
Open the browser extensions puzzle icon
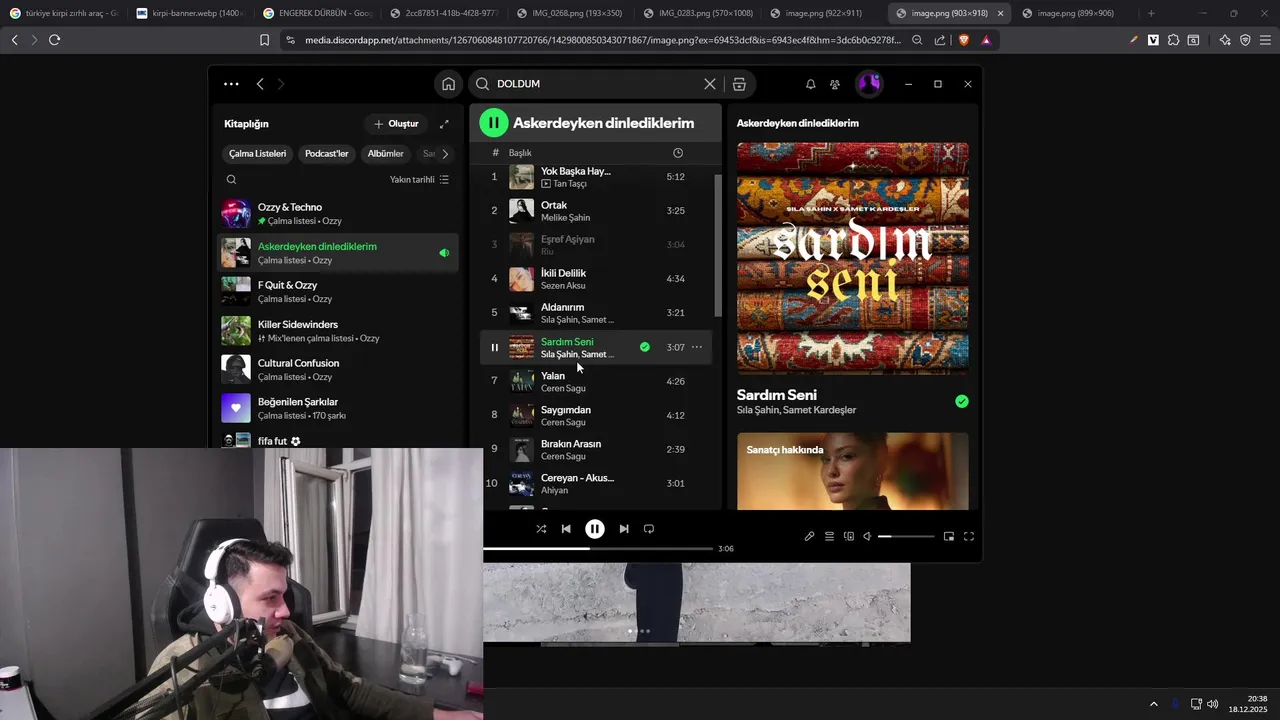click(1174, 40)
